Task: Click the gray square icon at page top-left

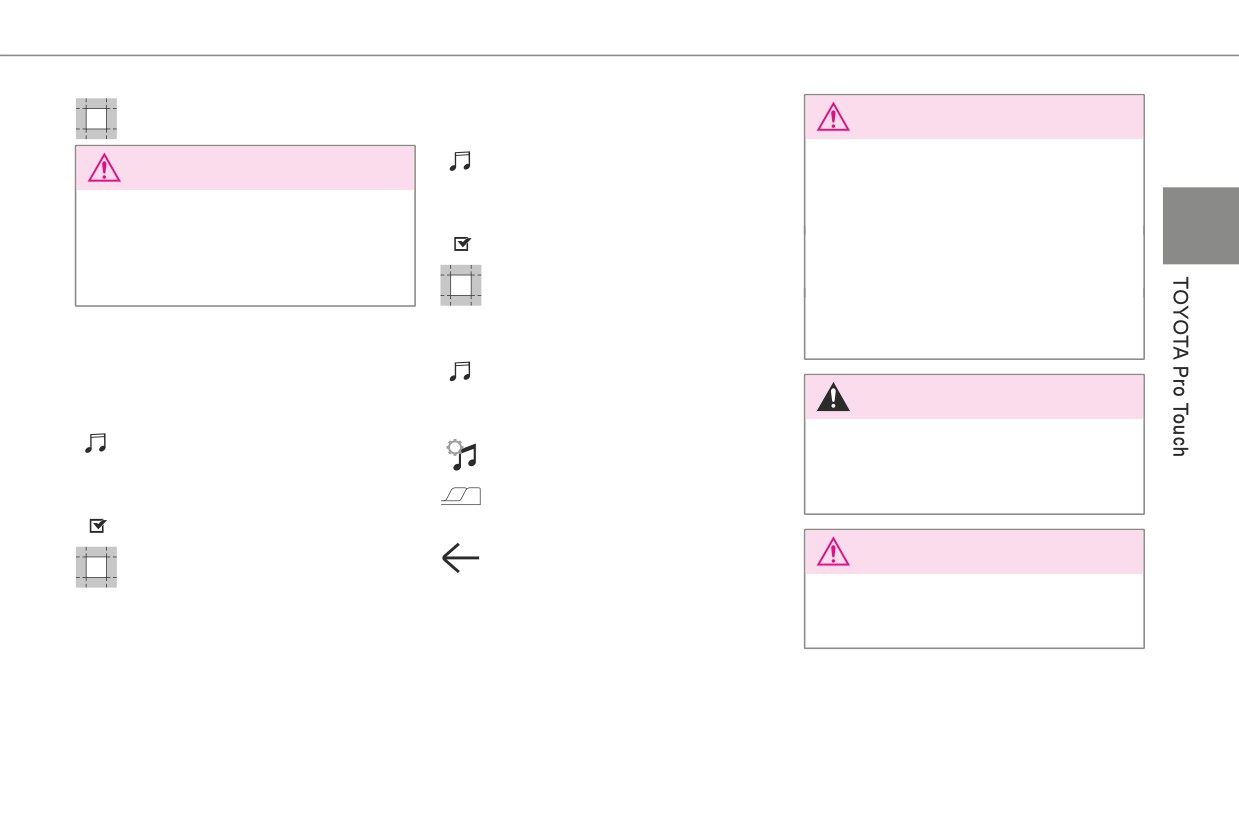Action: click(96, 118)
